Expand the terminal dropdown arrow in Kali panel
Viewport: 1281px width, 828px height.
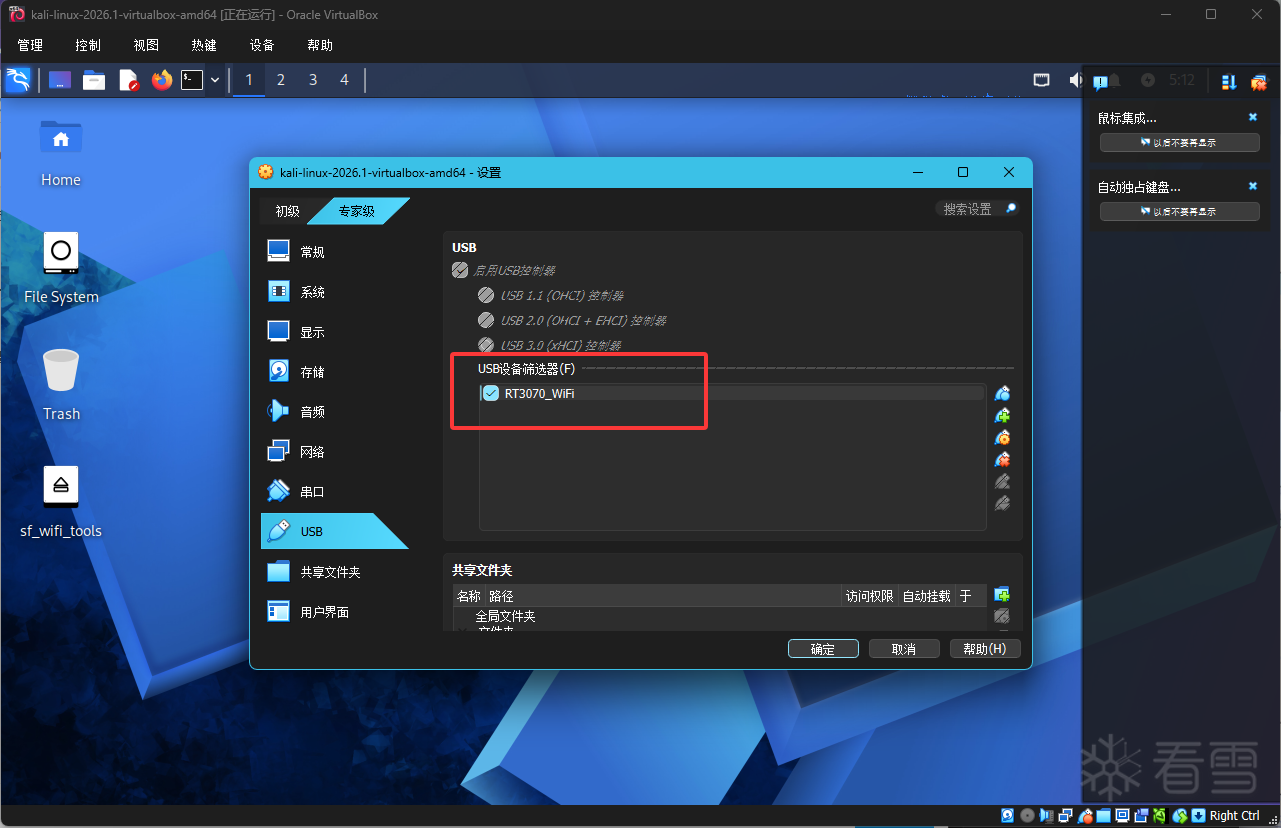pyautogui.click(x=214, y=80)
